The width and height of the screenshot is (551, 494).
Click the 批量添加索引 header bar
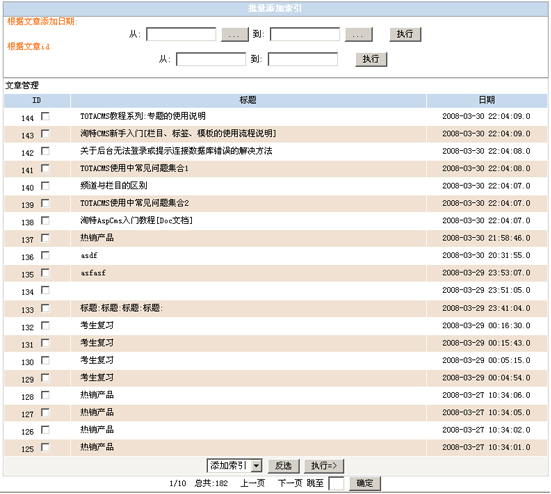[276, 9]
